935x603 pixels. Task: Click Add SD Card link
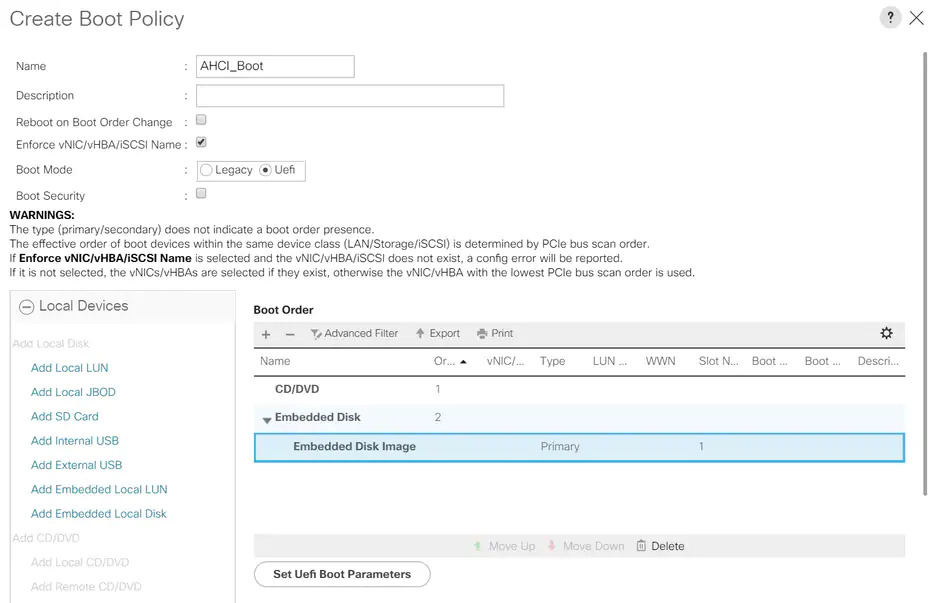[64, 416]
